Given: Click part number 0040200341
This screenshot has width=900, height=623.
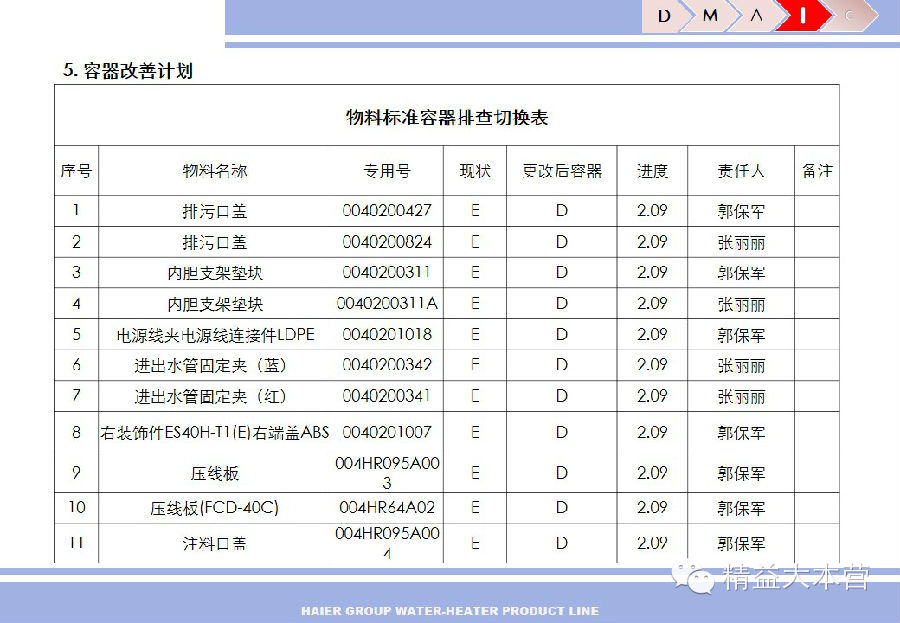Looking at the screenshot, I should pos(386,396).
